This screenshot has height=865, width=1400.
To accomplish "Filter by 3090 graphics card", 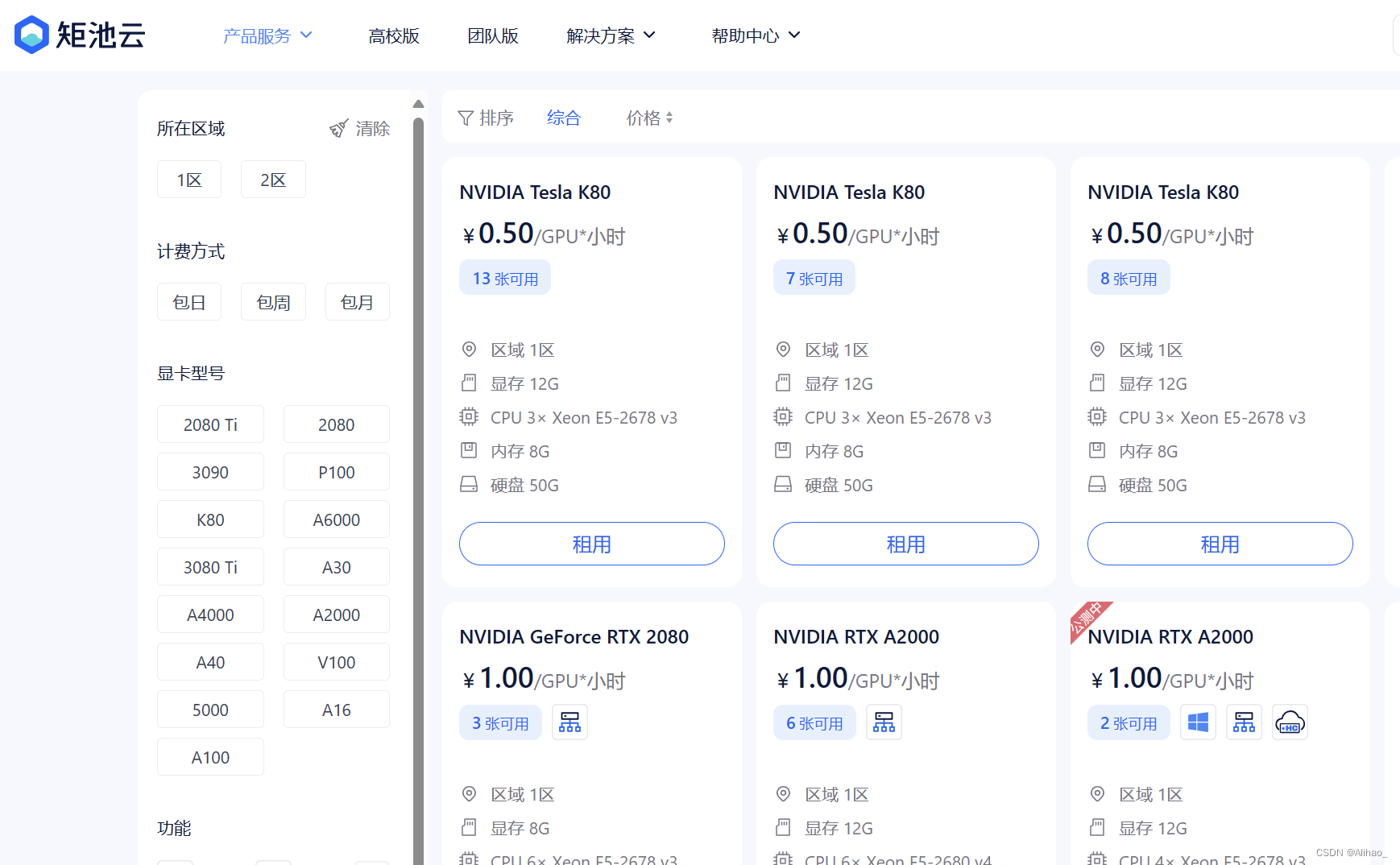I will pos(210,472).
